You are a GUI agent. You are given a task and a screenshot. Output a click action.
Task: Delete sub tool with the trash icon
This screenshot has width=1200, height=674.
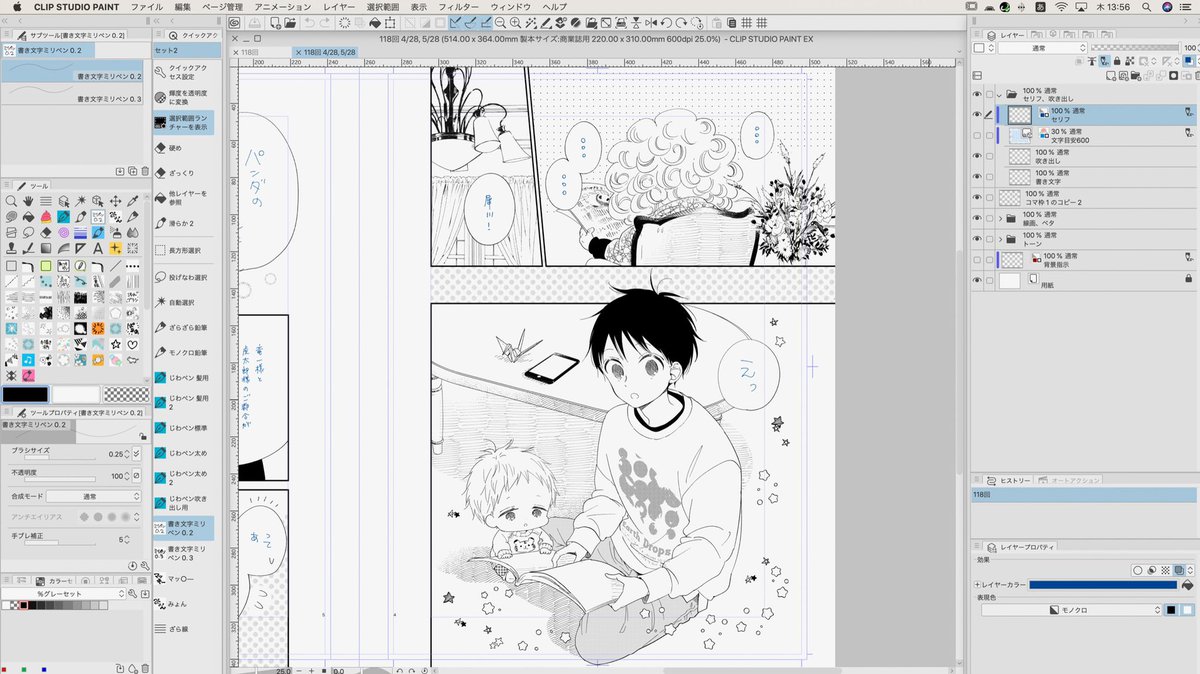(x=145, y=171)
